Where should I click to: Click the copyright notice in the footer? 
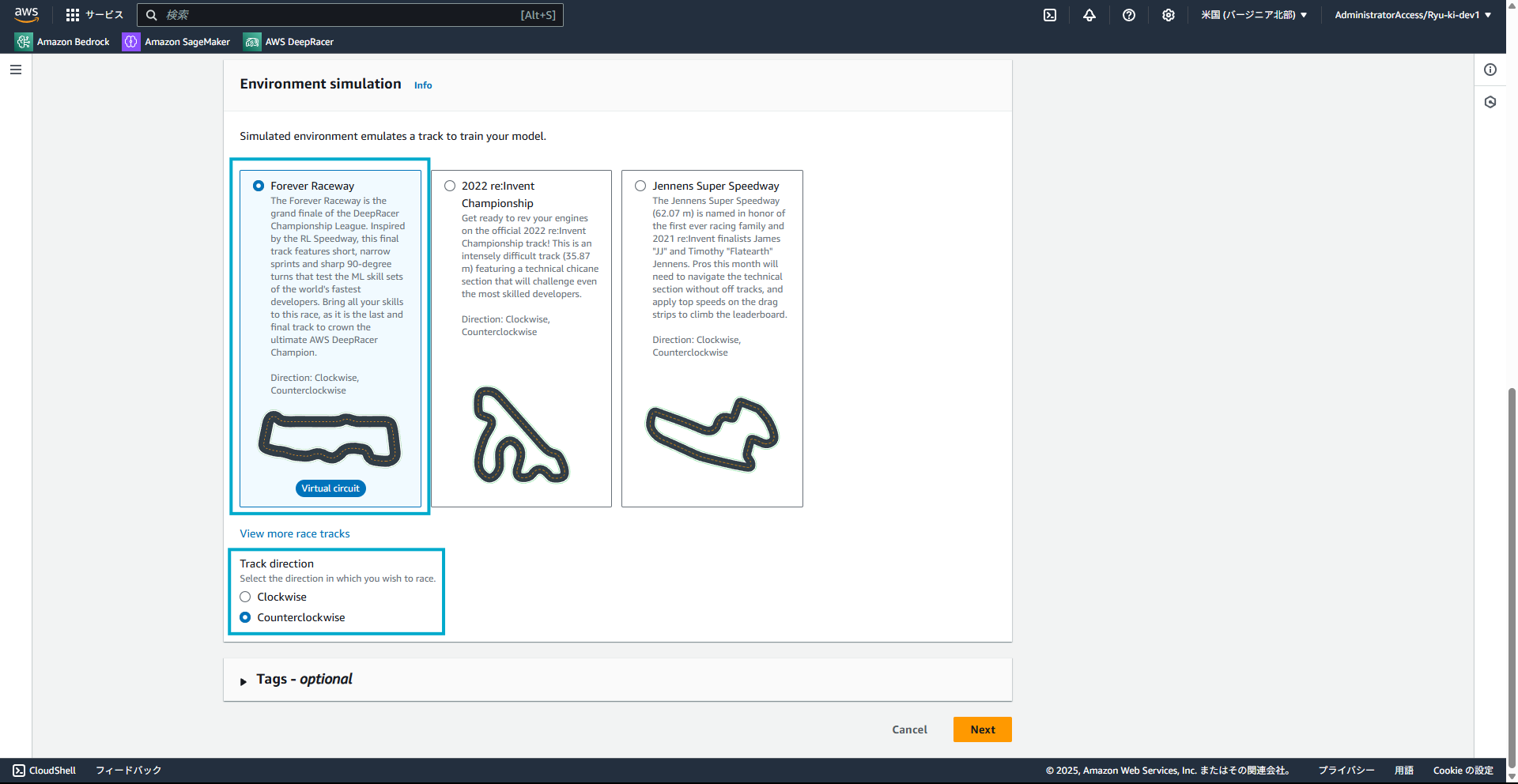[1170, 771]
